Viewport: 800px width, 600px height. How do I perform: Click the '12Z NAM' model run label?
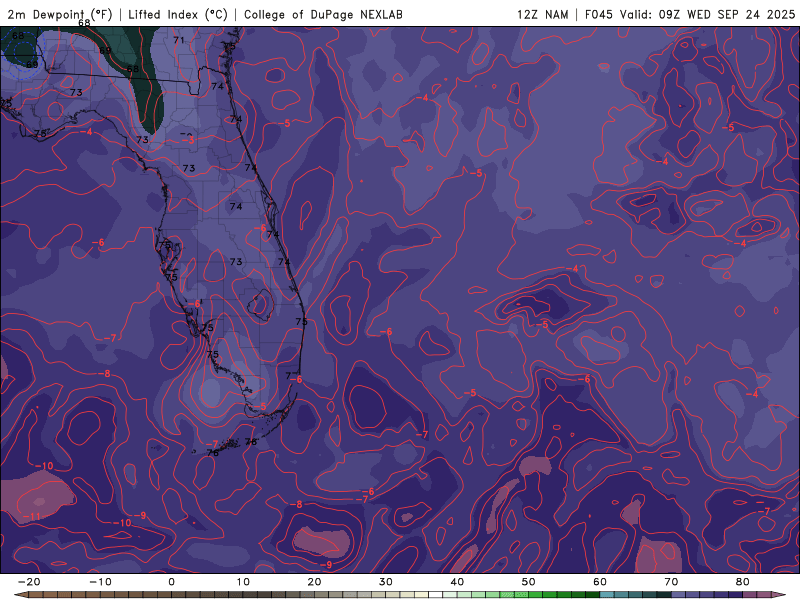(542, 14)
